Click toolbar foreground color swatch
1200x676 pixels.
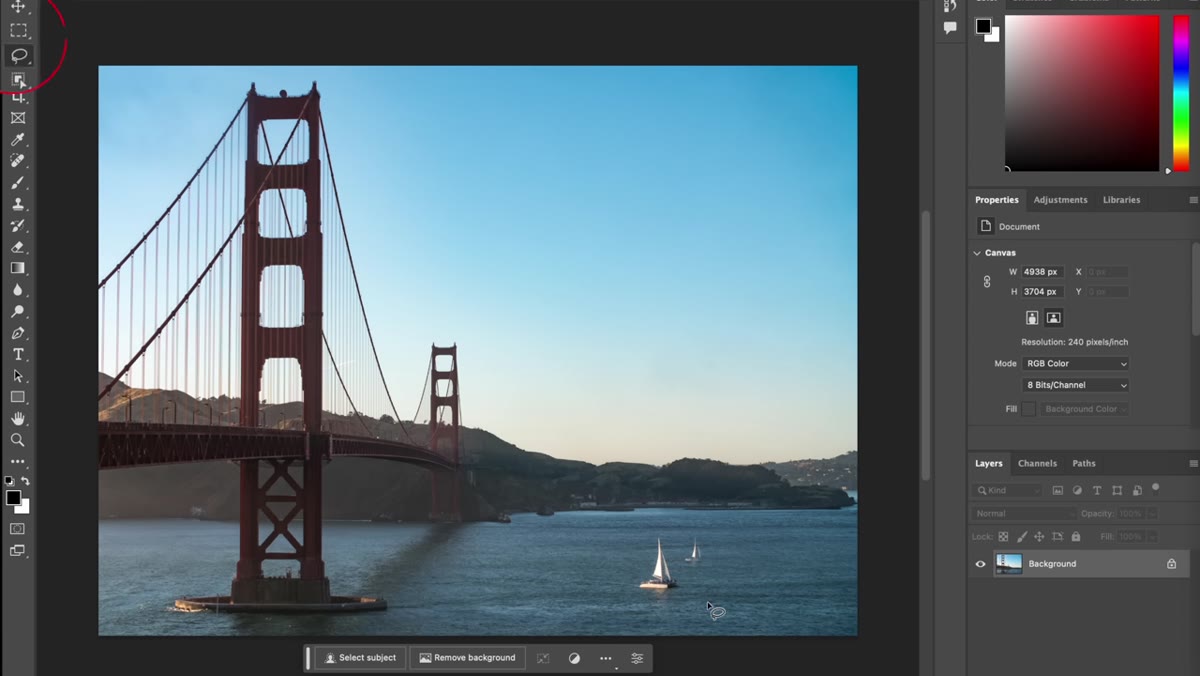pos(13,497)
